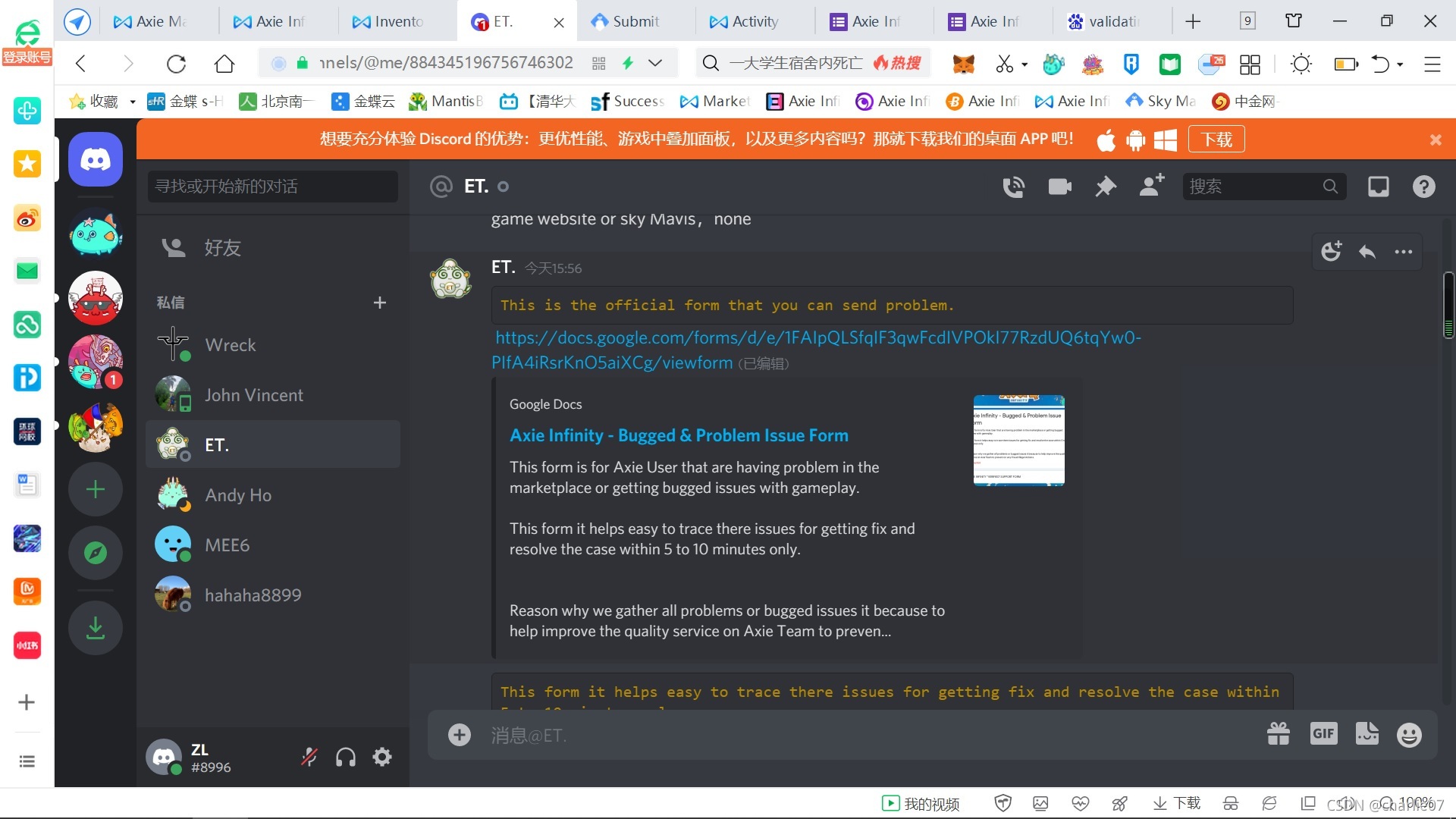This screenshot has width=1456, height=819.
Task: Open the Discord inbox icon
Action: click(1378, 187)
